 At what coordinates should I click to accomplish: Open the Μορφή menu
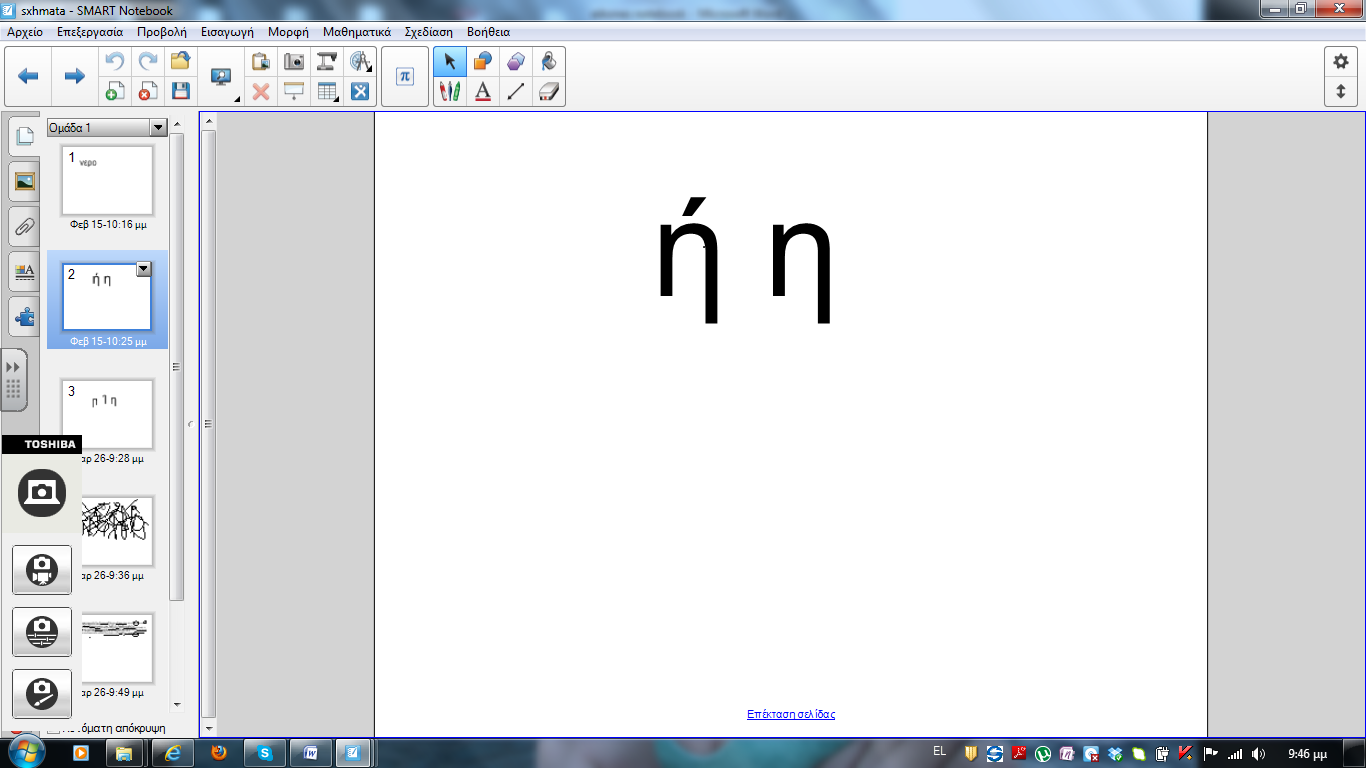click(x=288, y=32)
